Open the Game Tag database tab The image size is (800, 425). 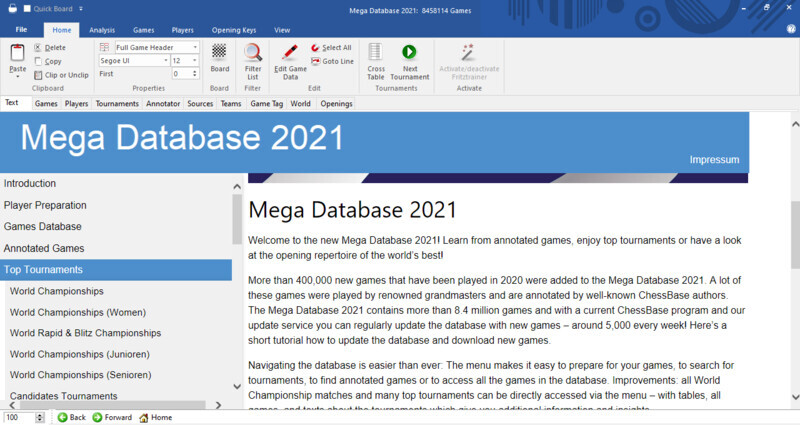point(266,104)
